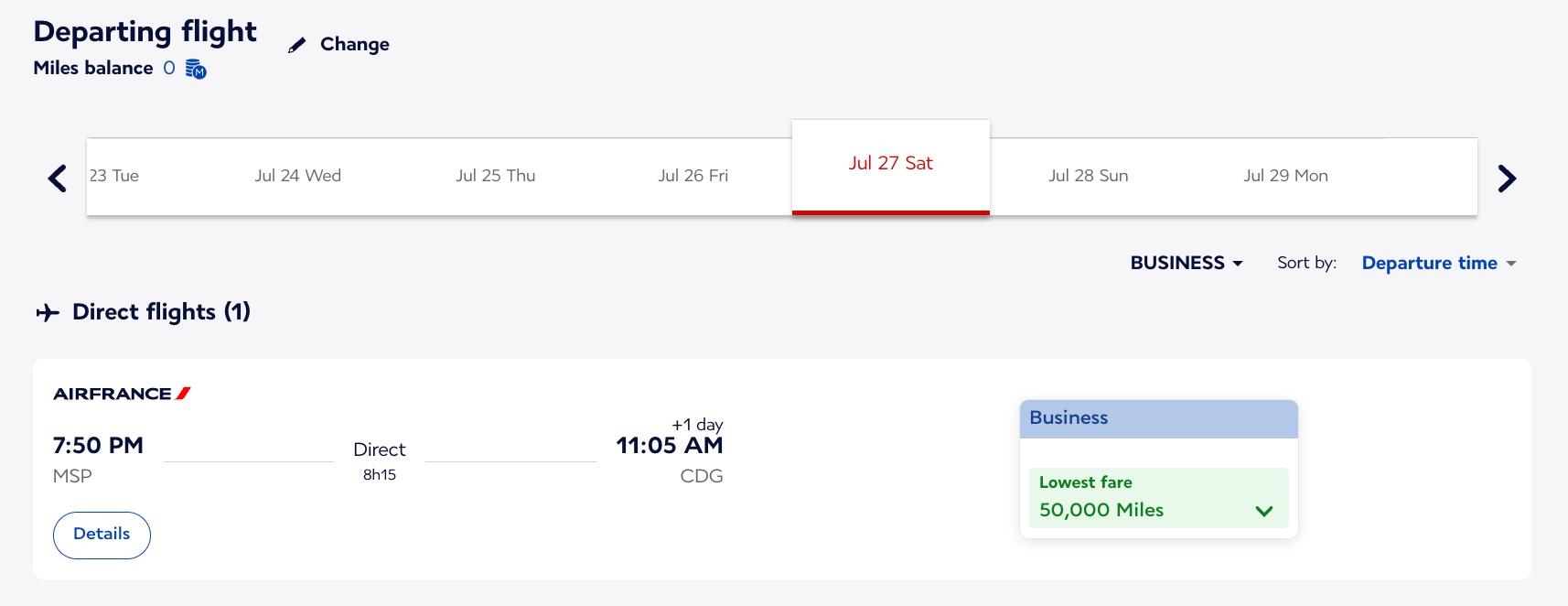Click the airplane icon beside Direct flights
This screenshot has width=1568, height=606.
pyautogui.click(x=48, y=312)
